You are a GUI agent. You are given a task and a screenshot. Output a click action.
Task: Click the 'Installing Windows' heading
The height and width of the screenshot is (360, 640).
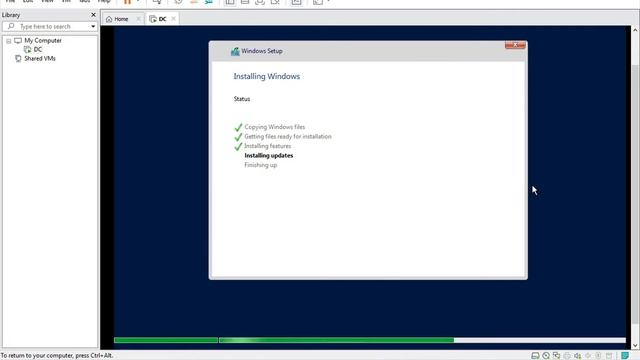267,76
